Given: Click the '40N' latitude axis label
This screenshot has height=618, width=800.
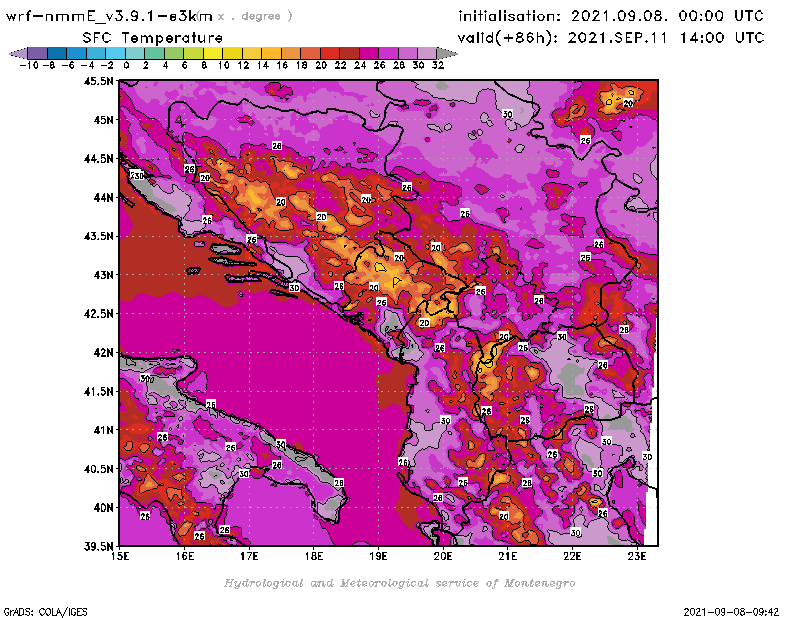Looking at the screenshot, I should point(104,507).
